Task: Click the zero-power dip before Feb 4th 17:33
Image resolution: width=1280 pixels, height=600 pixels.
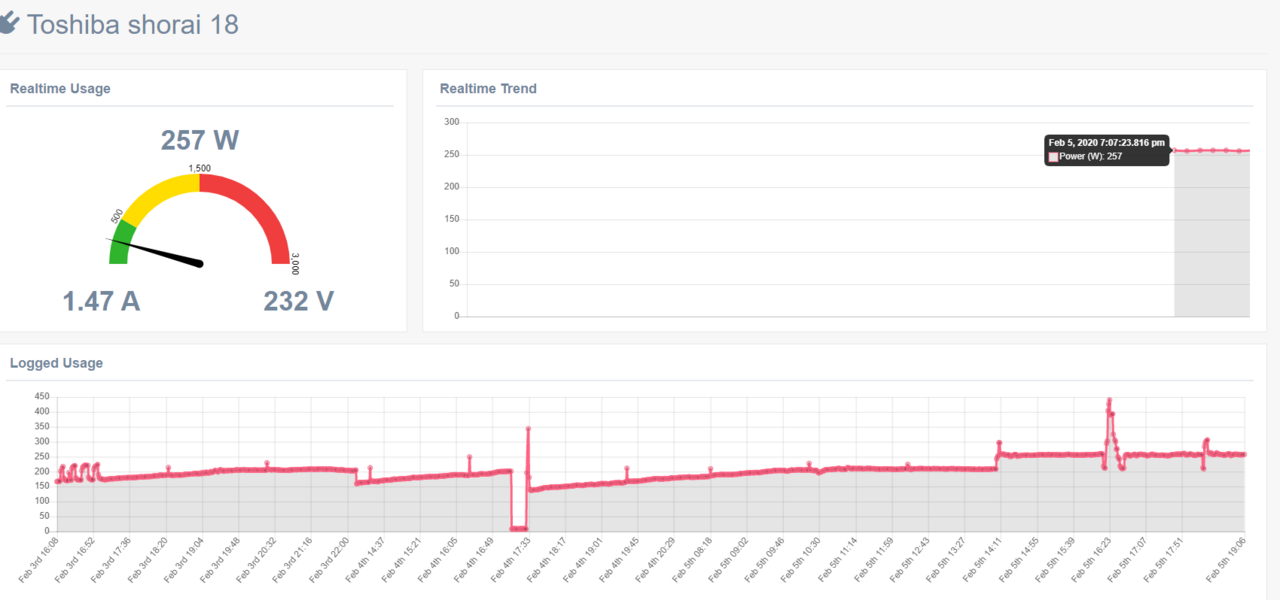Action: coord(519,528)
